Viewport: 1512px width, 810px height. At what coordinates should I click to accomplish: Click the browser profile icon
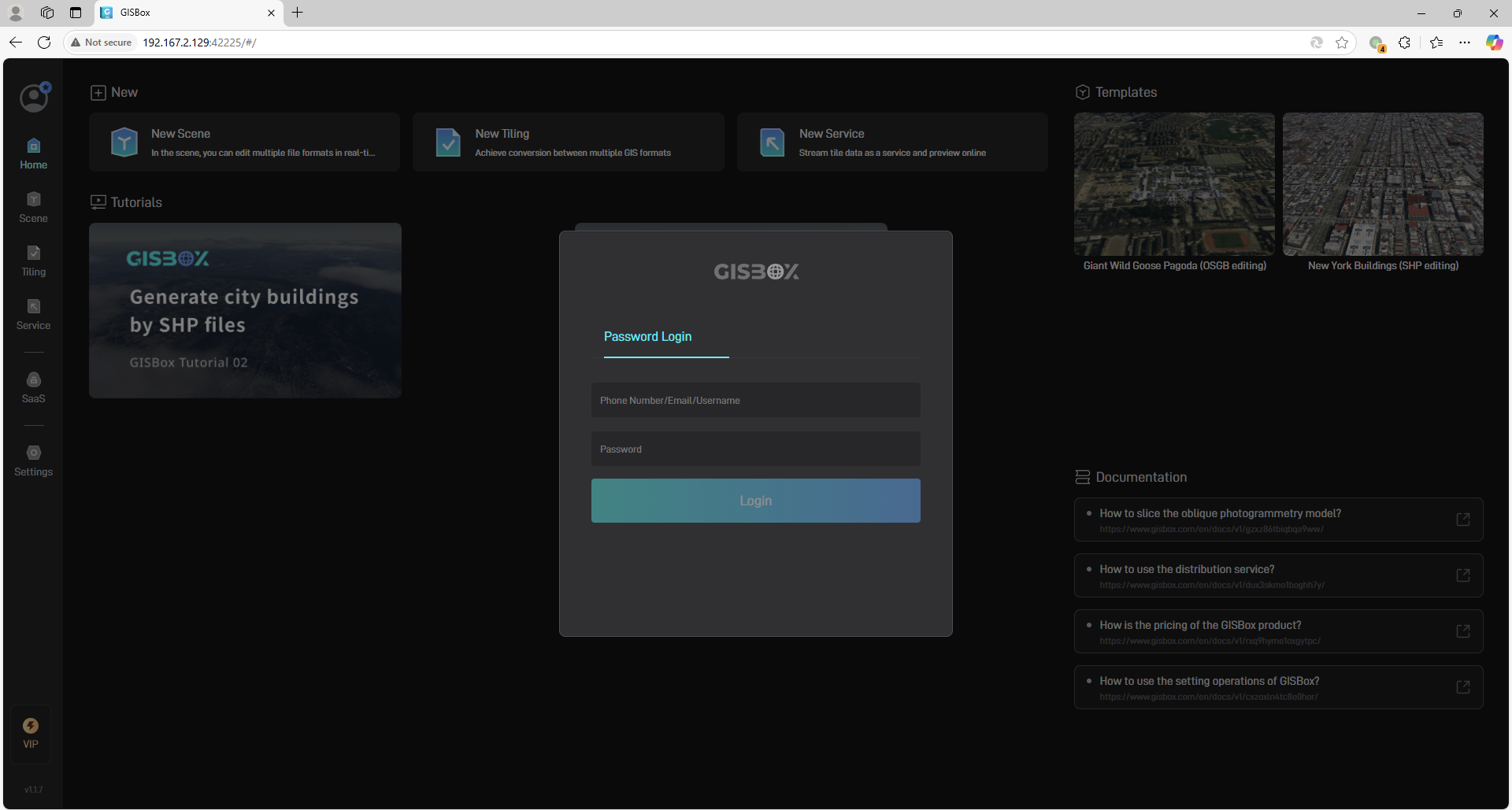pos(16,13)
